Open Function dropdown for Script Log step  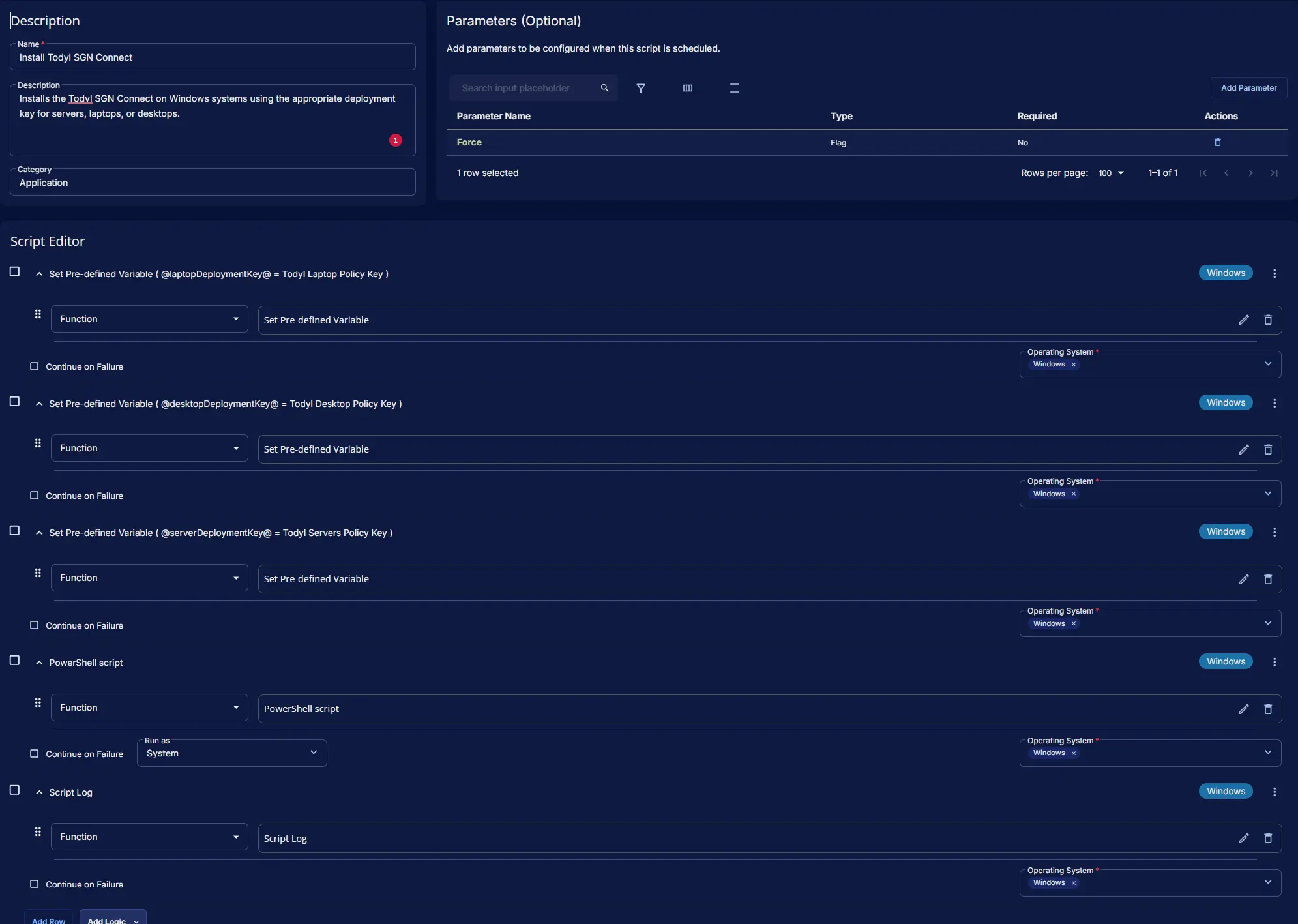149,837
